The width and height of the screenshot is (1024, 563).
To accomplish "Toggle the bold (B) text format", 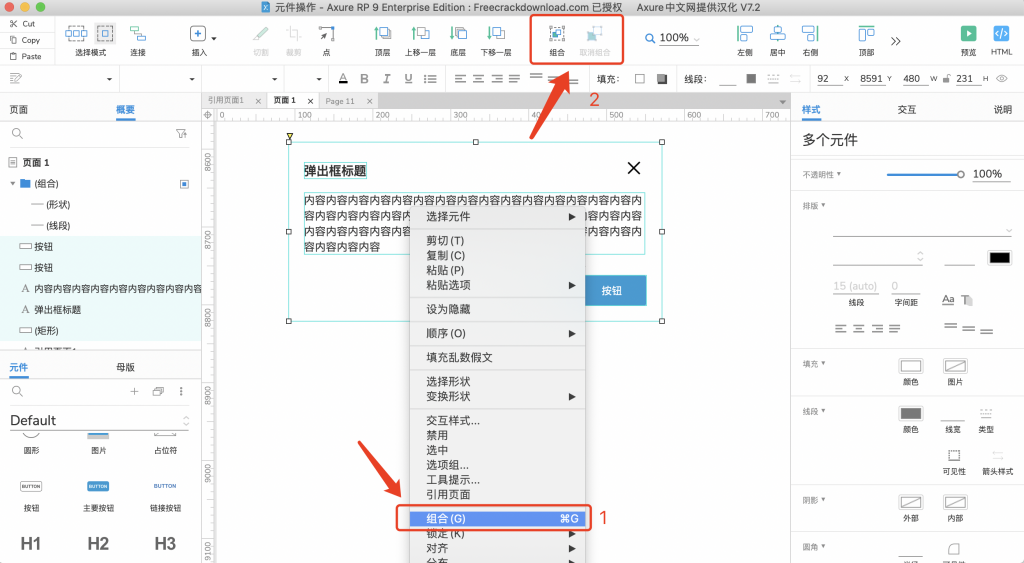I will [x=362, y=79].
